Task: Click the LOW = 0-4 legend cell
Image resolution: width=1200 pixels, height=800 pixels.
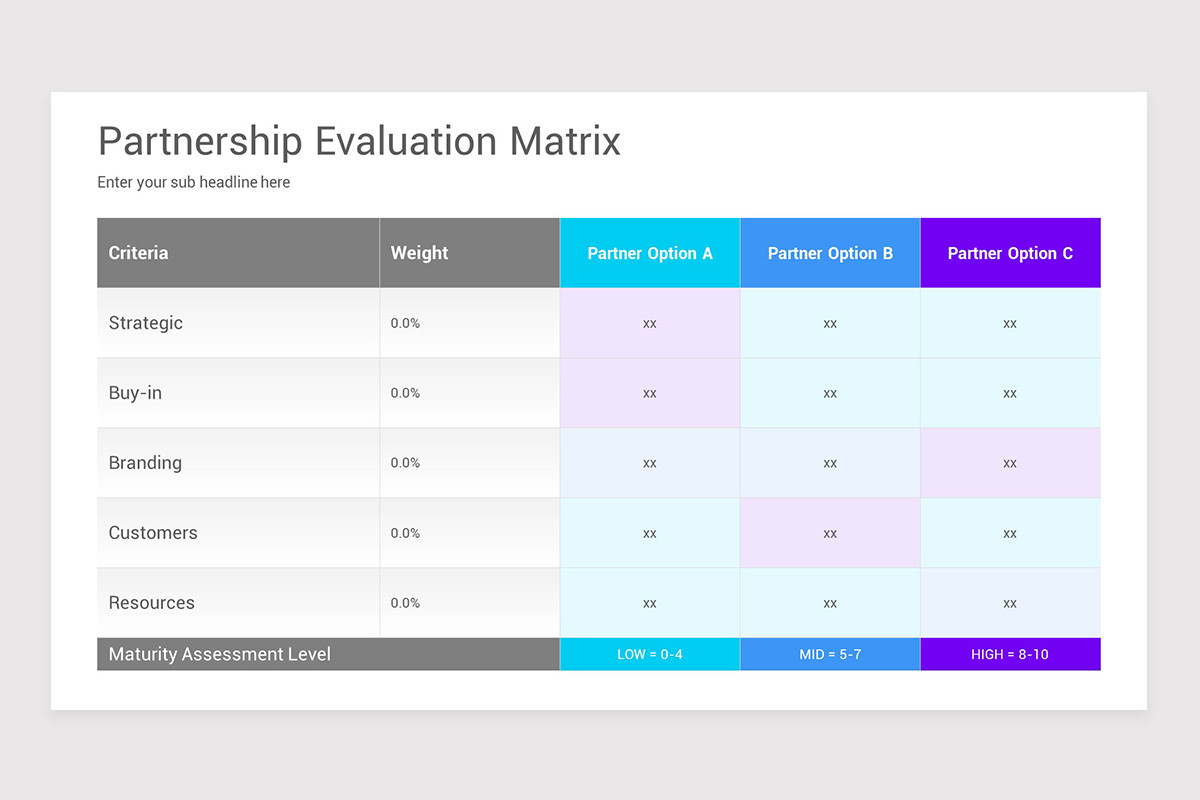Action: 650,654
